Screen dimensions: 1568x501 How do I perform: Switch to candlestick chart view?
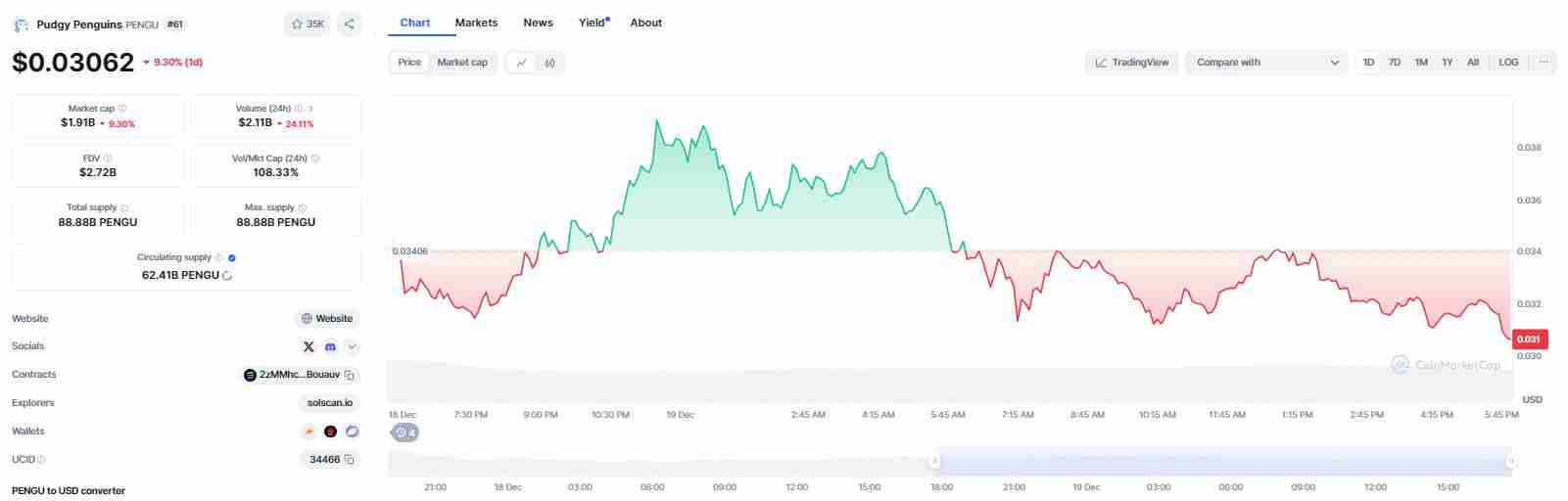549,63
